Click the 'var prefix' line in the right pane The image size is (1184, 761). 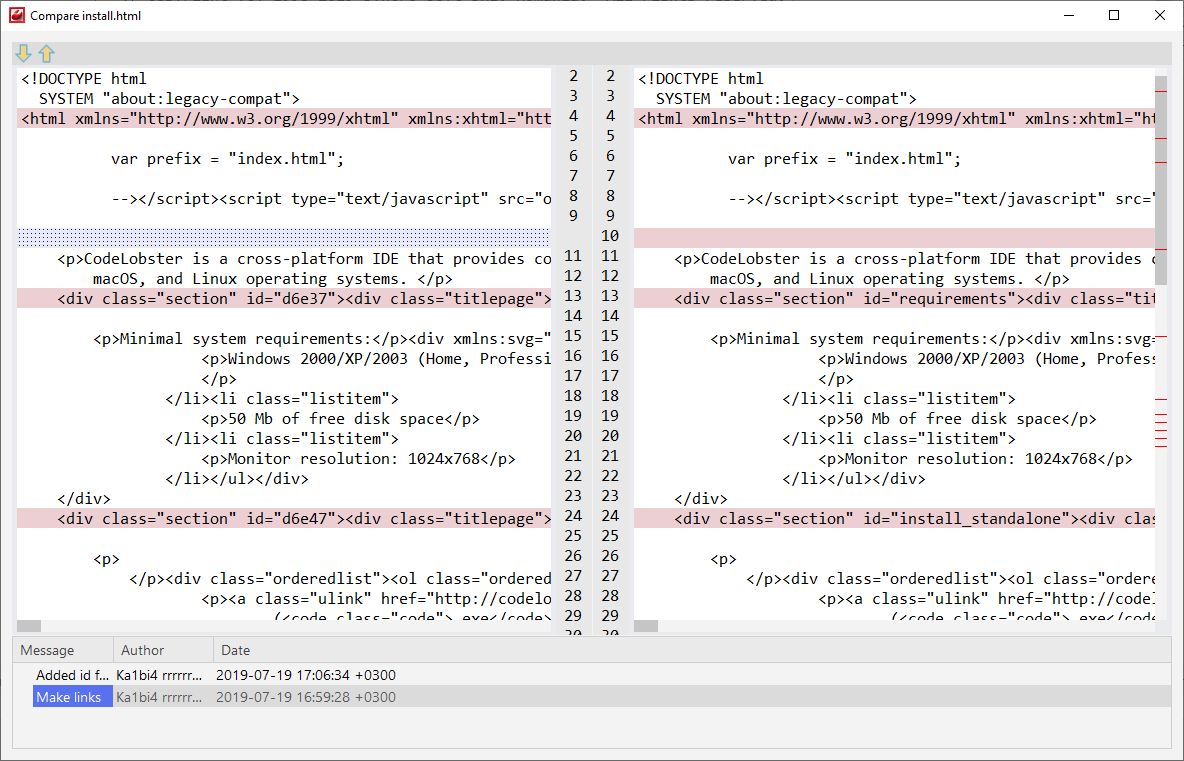[844, 159]
